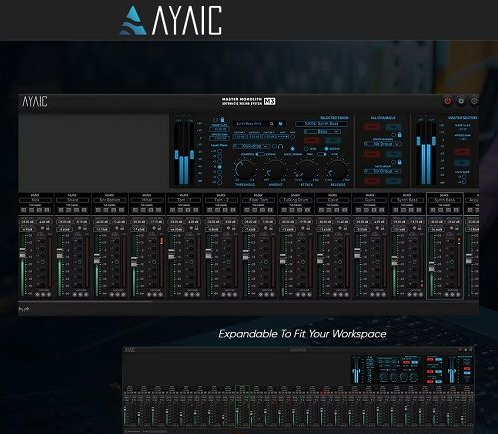Click the blue button under the Bass dropdown
498x434 pixels.
[333, 140]
